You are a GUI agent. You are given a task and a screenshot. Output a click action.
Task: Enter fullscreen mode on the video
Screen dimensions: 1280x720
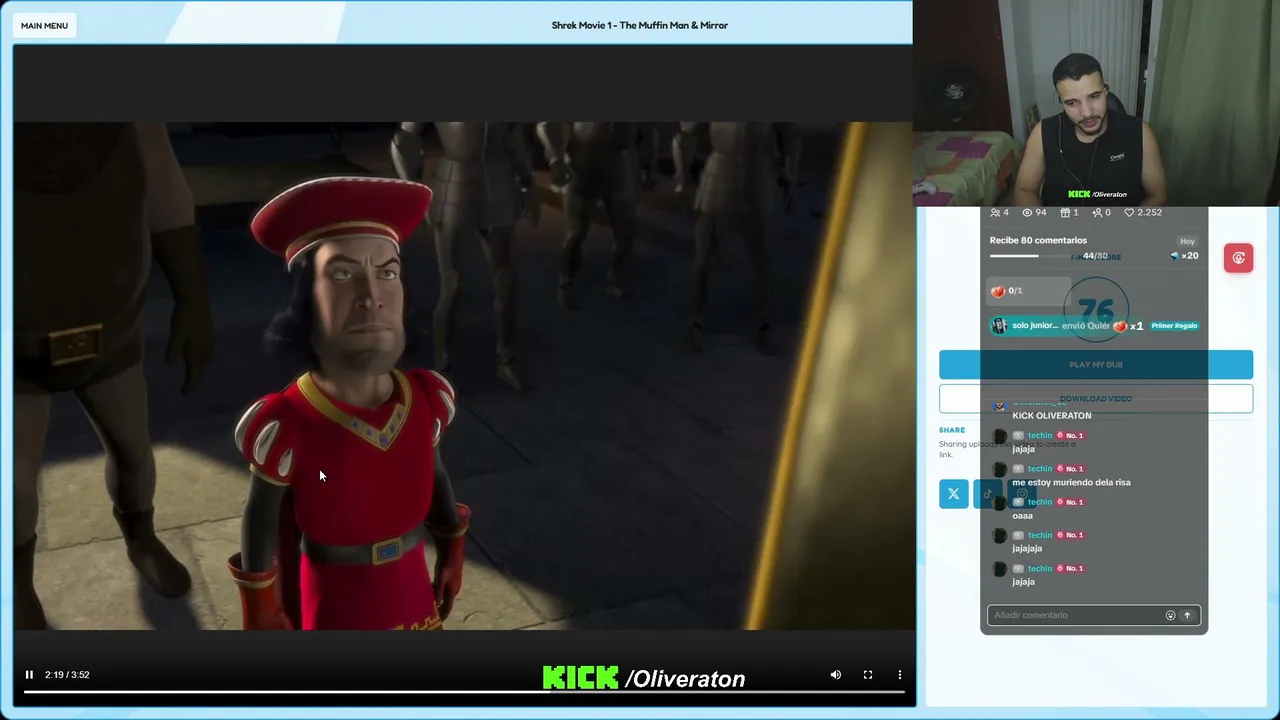pyautogui.click(x=868, y=675)
